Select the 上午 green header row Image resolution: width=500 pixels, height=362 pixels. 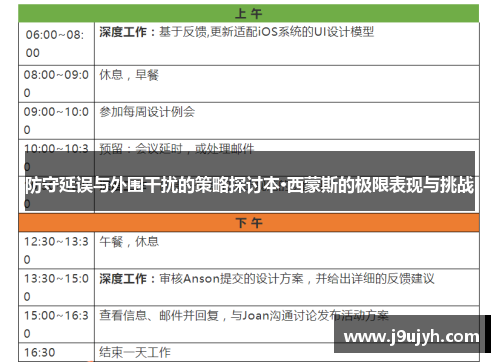pos(249,13)
